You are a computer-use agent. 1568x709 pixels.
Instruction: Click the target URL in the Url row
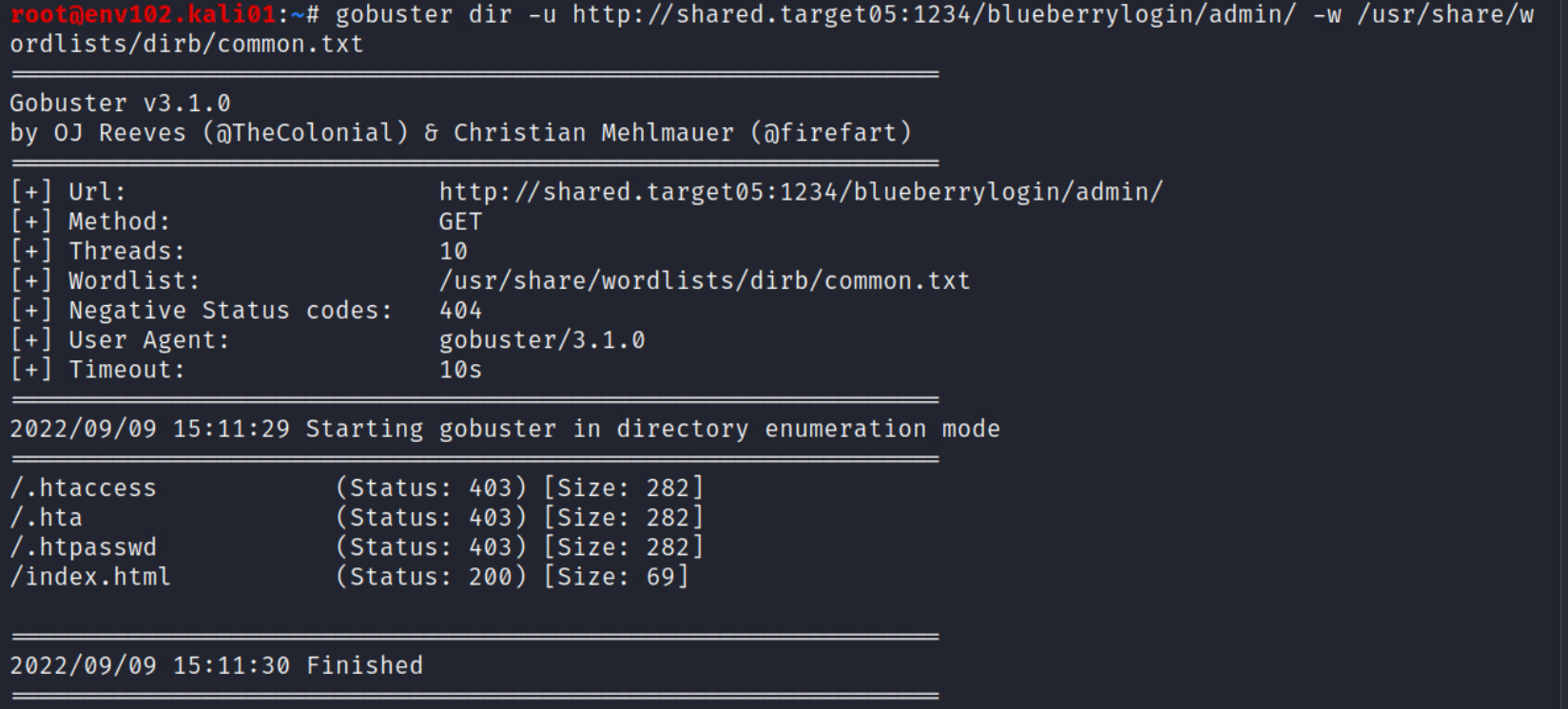click(x=800, y=192)
